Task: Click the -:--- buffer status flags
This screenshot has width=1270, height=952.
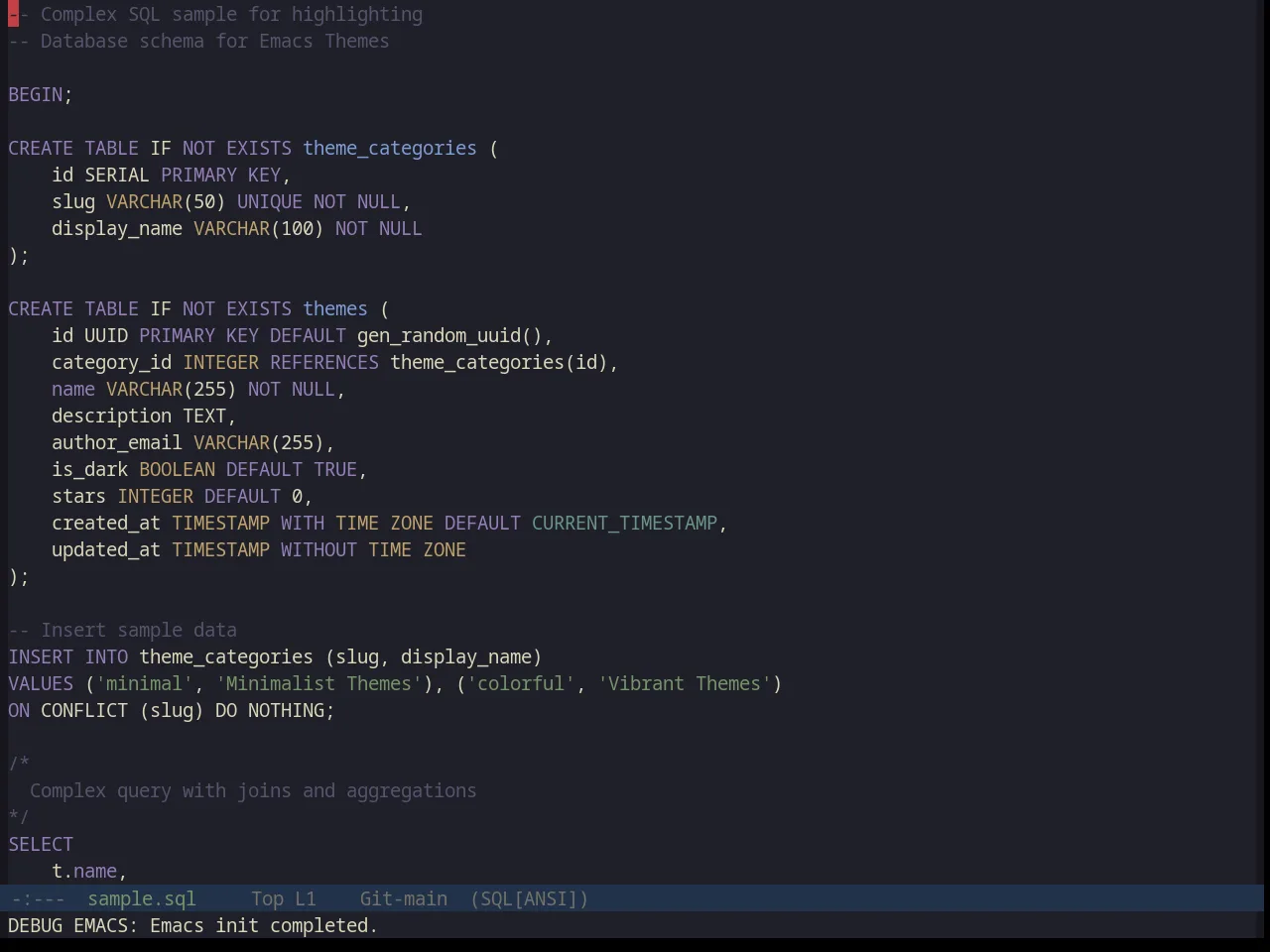Action: (x=38, y=898)
